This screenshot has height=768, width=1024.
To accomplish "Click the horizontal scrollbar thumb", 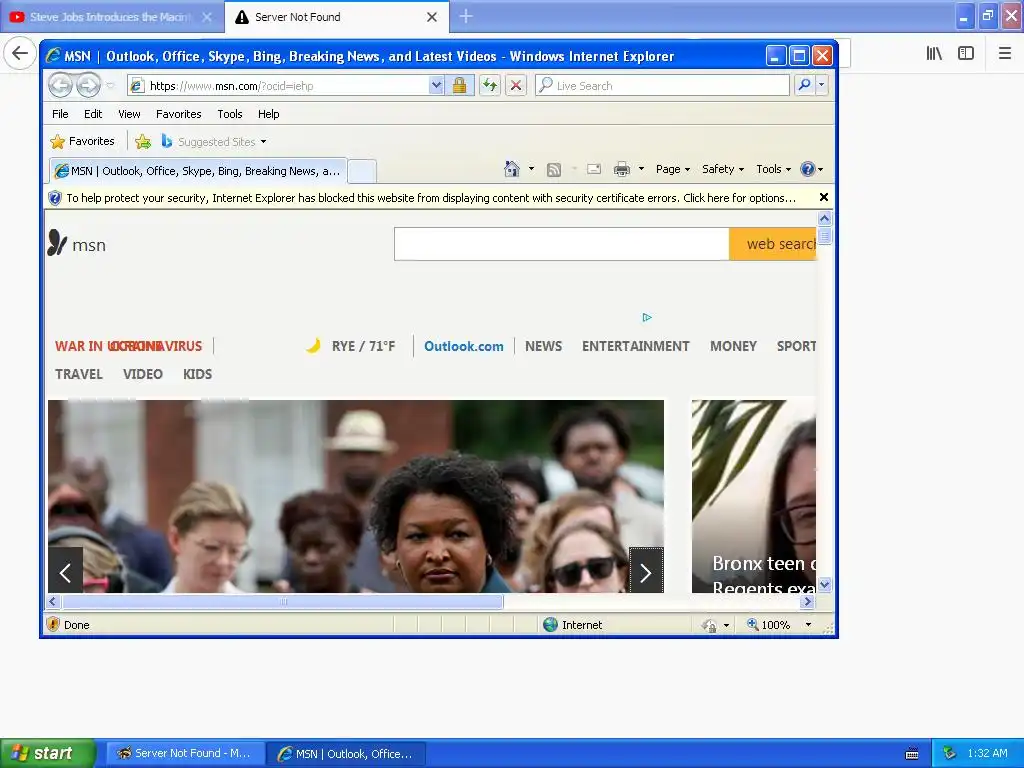I will tap(283, 601).
